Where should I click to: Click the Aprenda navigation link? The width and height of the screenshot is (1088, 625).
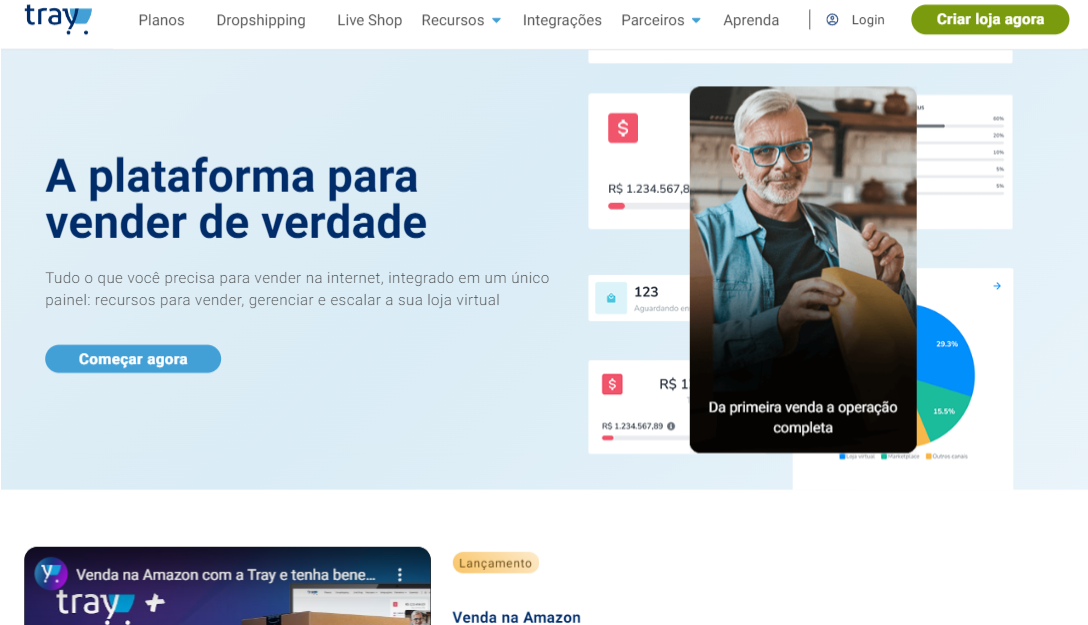coord(751,21)
